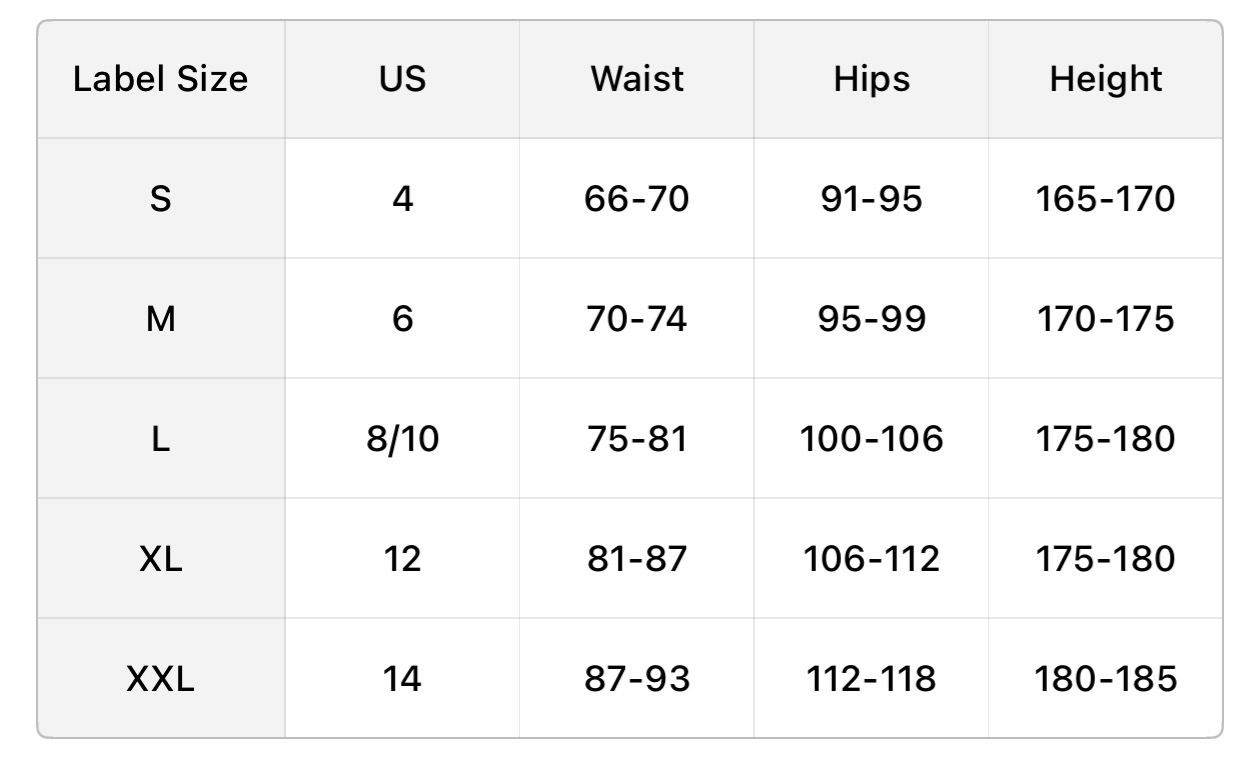Select the Waist column header

[637, 79]
